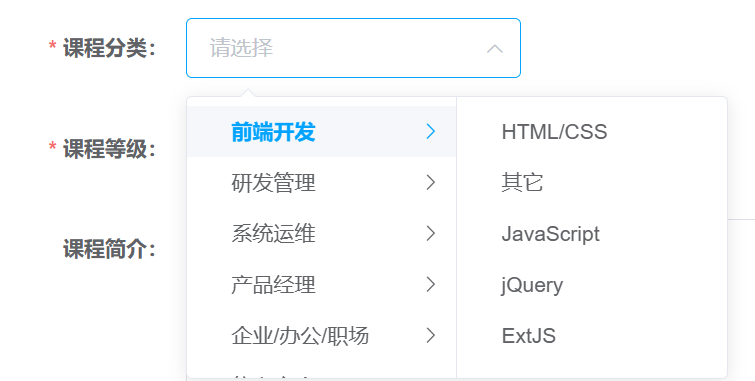Expand 企业/办公/职场 via its chevron arrow
This screenshot has width=755, height=381.
(x=431, y=336)
